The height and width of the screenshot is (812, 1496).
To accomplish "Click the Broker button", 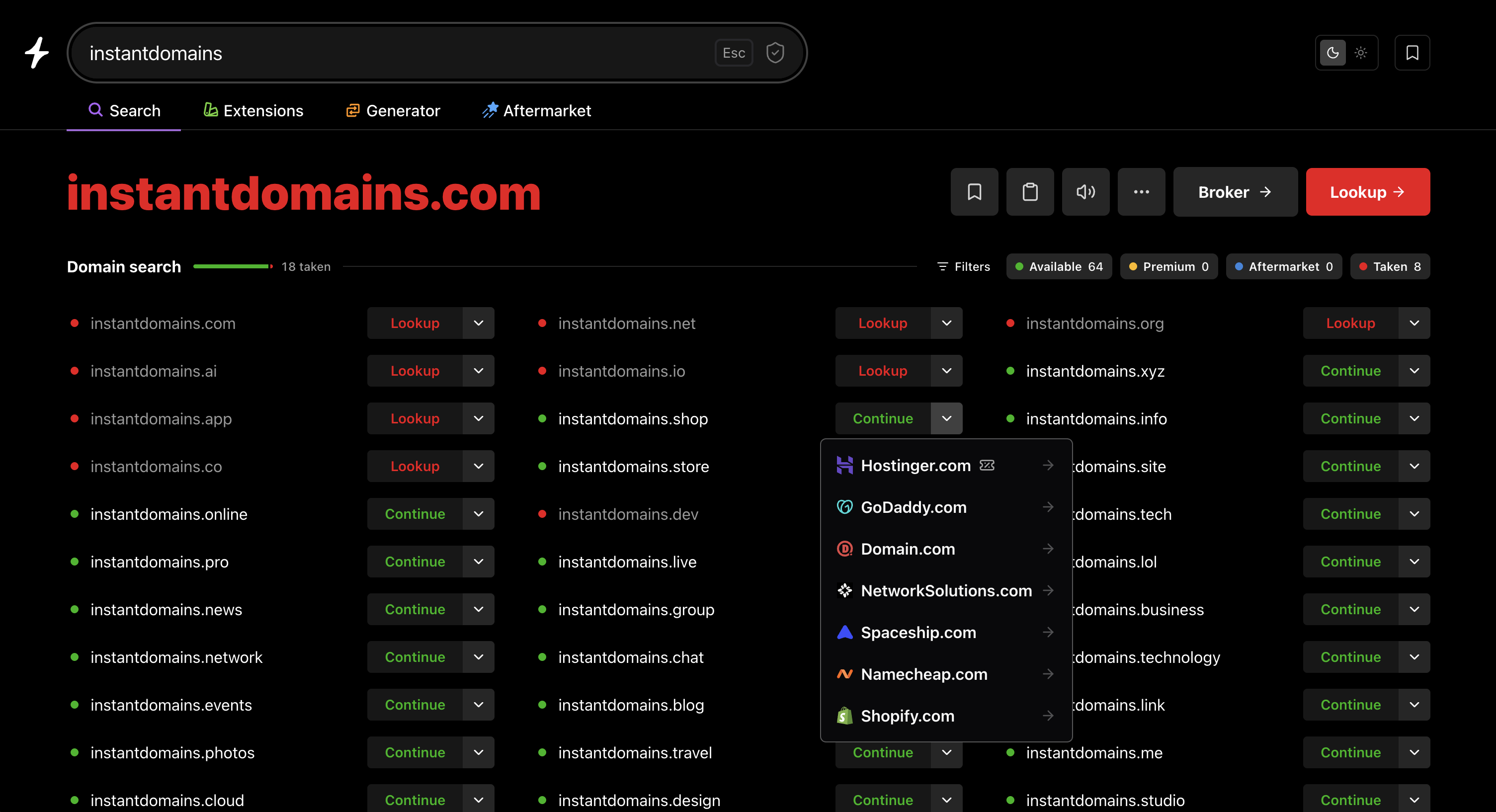I will click(1235, 192).
